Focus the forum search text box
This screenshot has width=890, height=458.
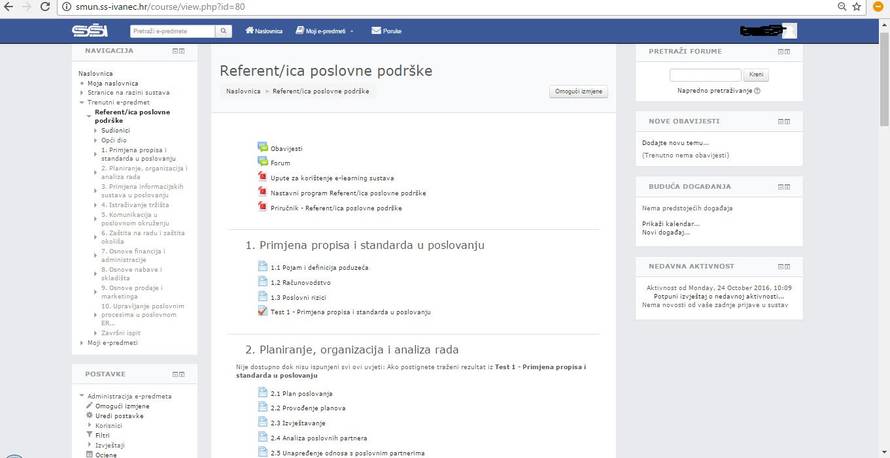pyautogui.click(x=706, y=75)
